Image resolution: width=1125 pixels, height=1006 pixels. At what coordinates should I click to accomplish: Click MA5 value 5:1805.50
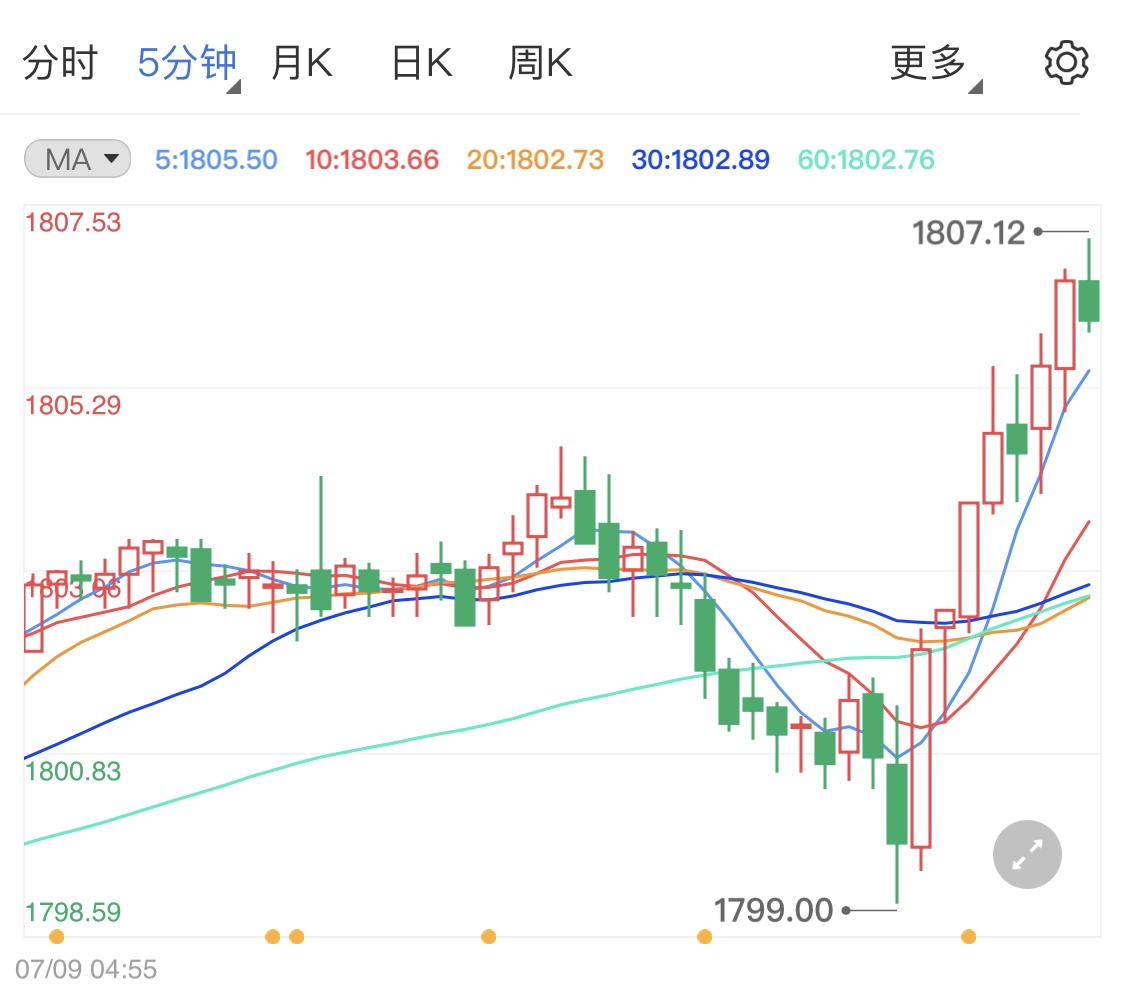216,159
